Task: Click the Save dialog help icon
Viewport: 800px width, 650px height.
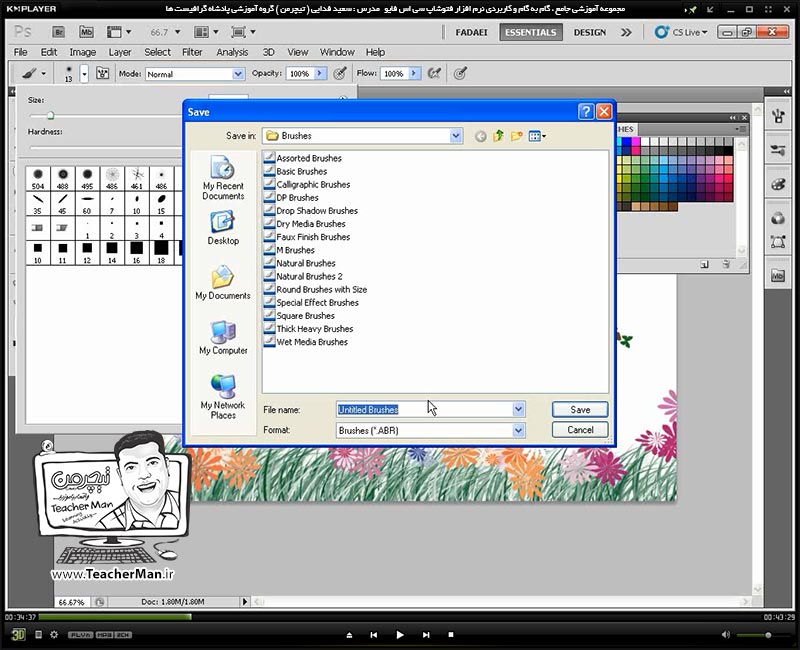Action: (x=586, y=112)
